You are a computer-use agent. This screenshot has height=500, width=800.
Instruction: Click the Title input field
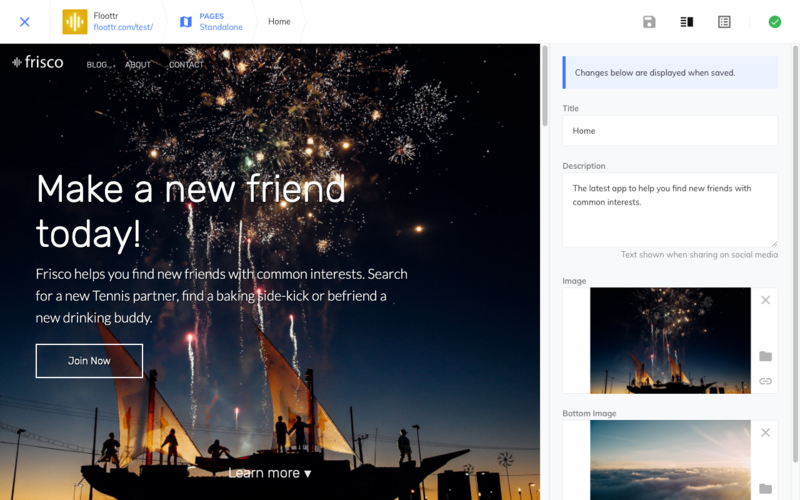(670, 131)
